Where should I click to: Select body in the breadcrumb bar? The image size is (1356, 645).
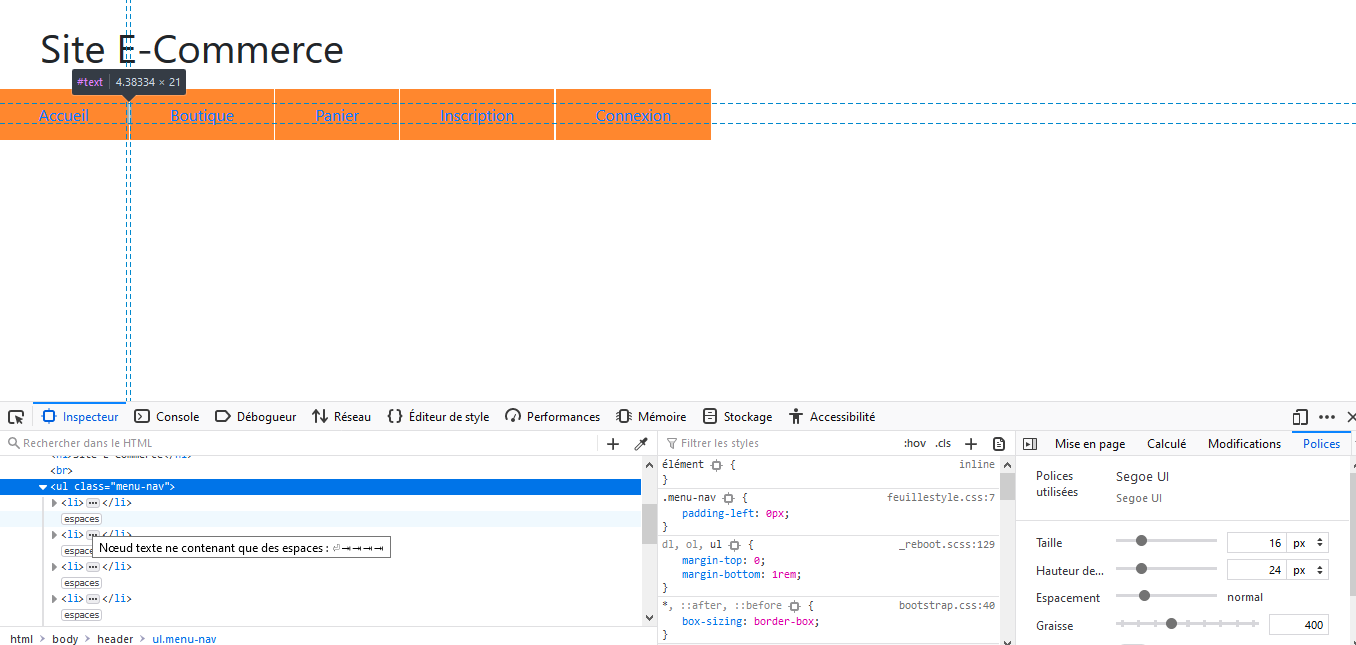coord(65,638)
